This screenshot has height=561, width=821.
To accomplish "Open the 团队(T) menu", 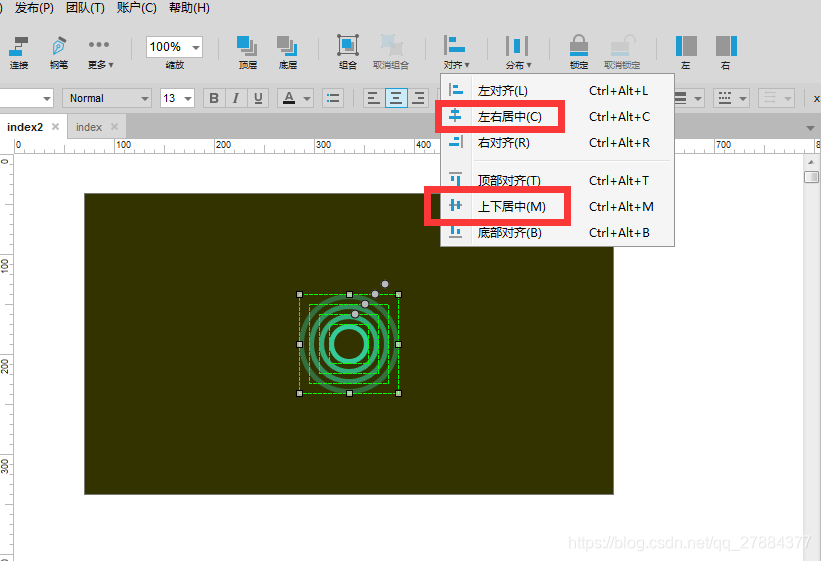I will tap(85, 8).
